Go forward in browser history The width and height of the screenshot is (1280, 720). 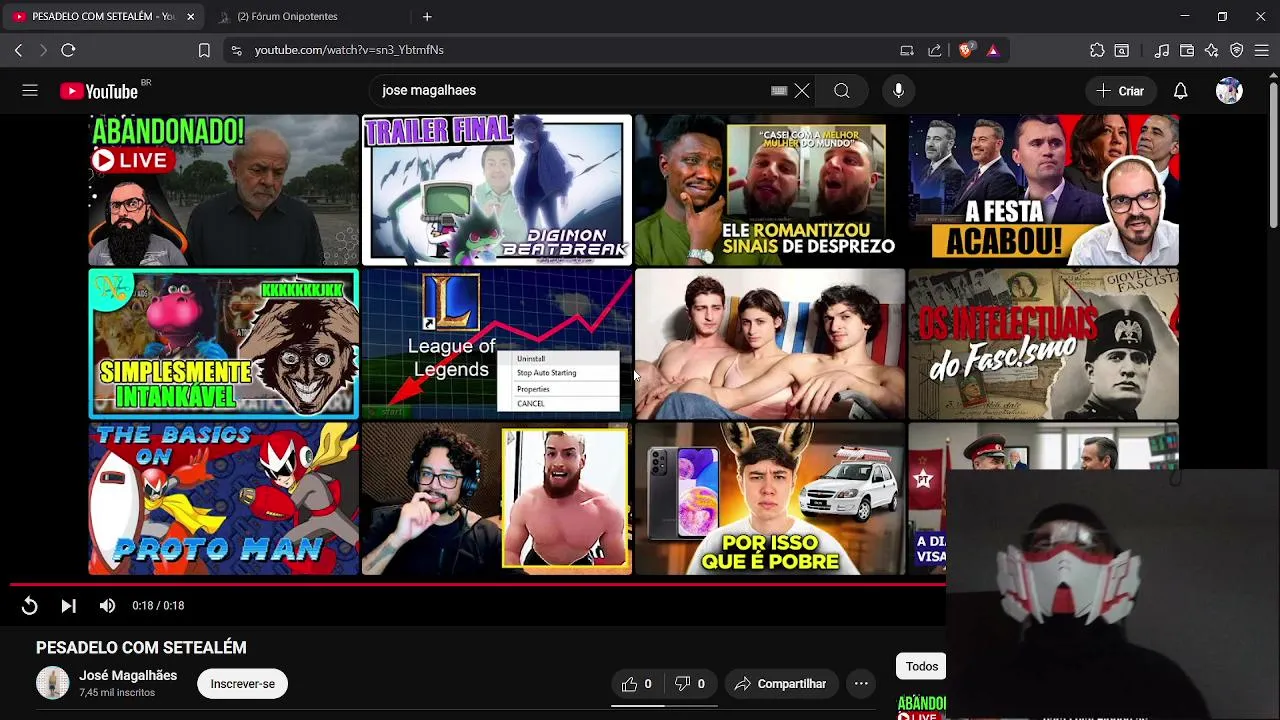coord(43,50)
